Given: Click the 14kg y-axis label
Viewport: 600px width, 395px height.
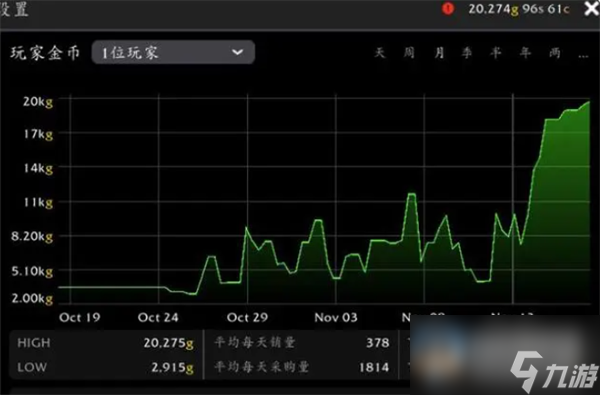Looking at the screenshot, I should coord(38,168).
